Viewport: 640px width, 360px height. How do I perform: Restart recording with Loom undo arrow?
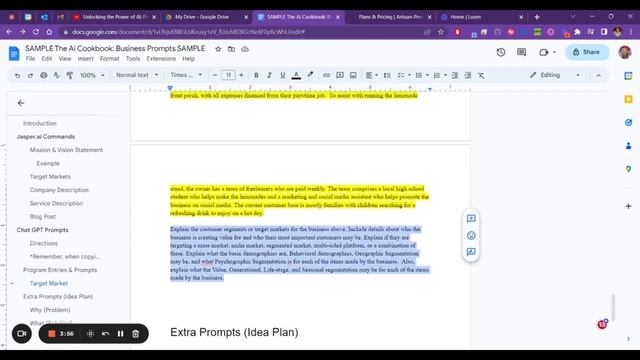pyautogui.click(x=105, y=334)
